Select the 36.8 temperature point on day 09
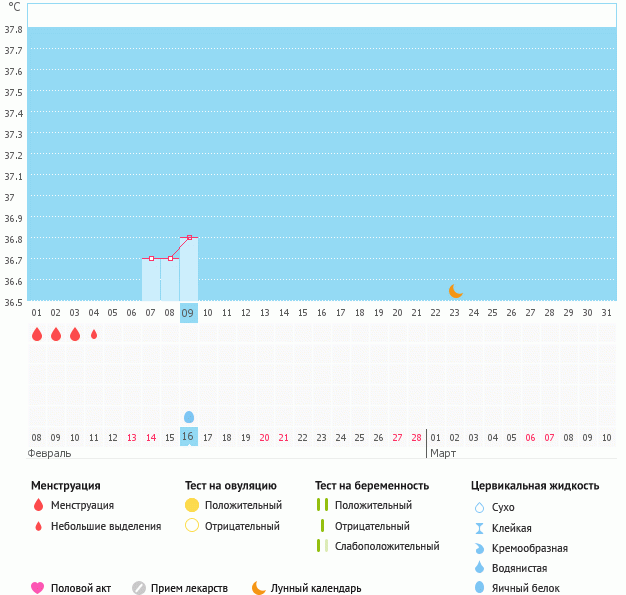626x595 pixels. 189,237
